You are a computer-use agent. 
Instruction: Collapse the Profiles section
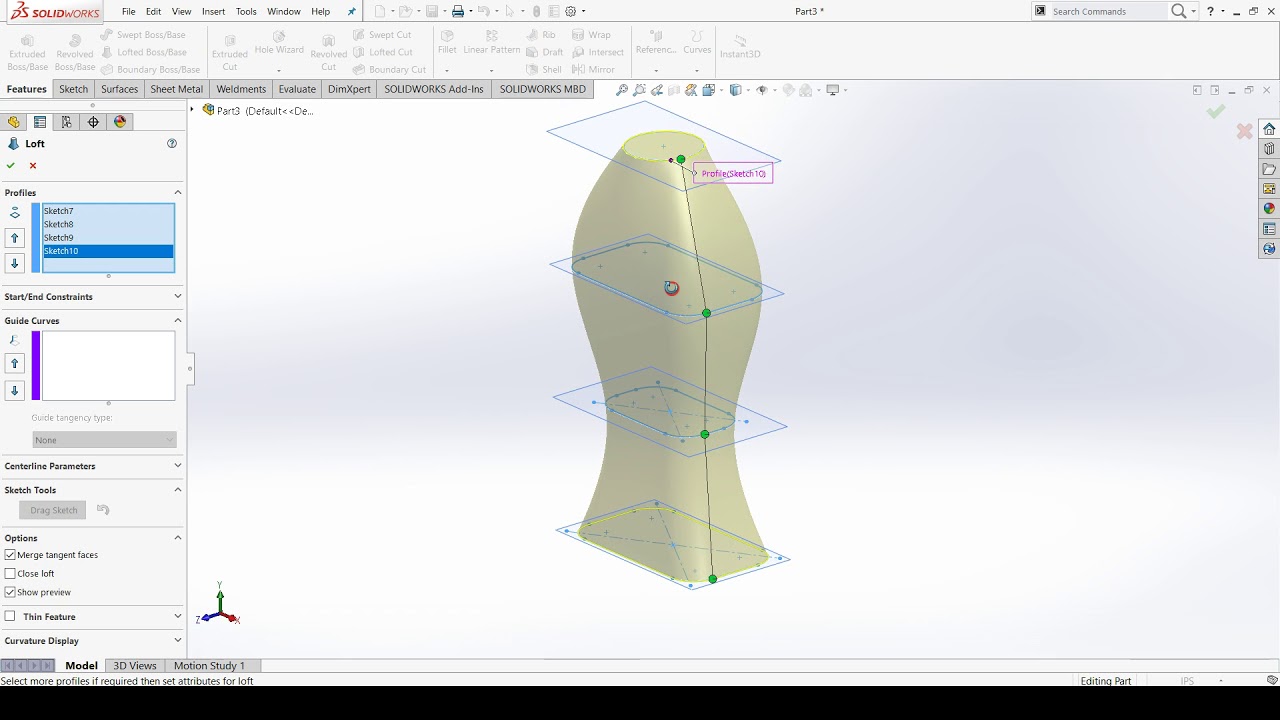[x=178, y=193]
